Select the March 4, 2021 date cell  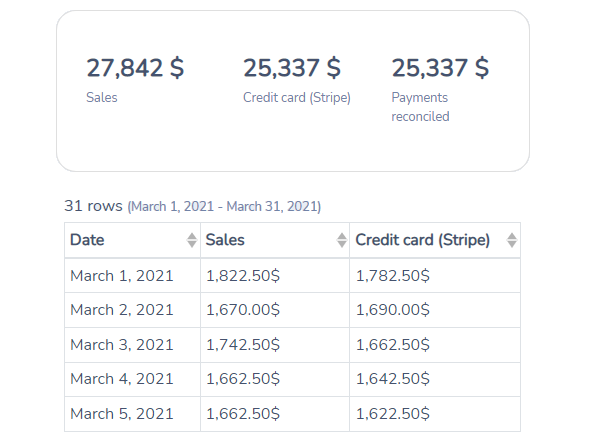pyautogui.click(x=132, y=379)
